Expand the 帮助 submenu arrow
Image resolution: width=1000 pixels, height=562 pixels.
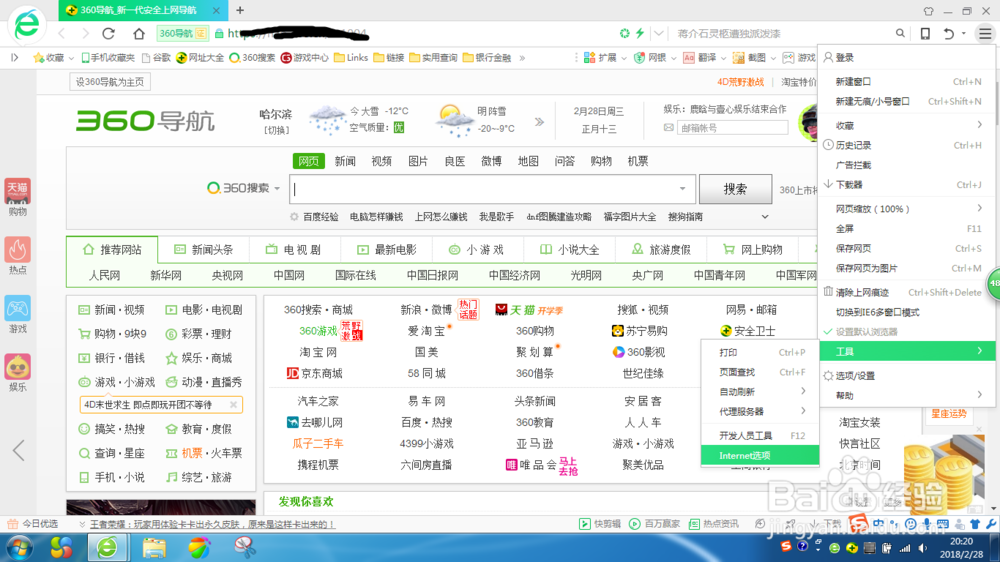[x=980, y=396]
